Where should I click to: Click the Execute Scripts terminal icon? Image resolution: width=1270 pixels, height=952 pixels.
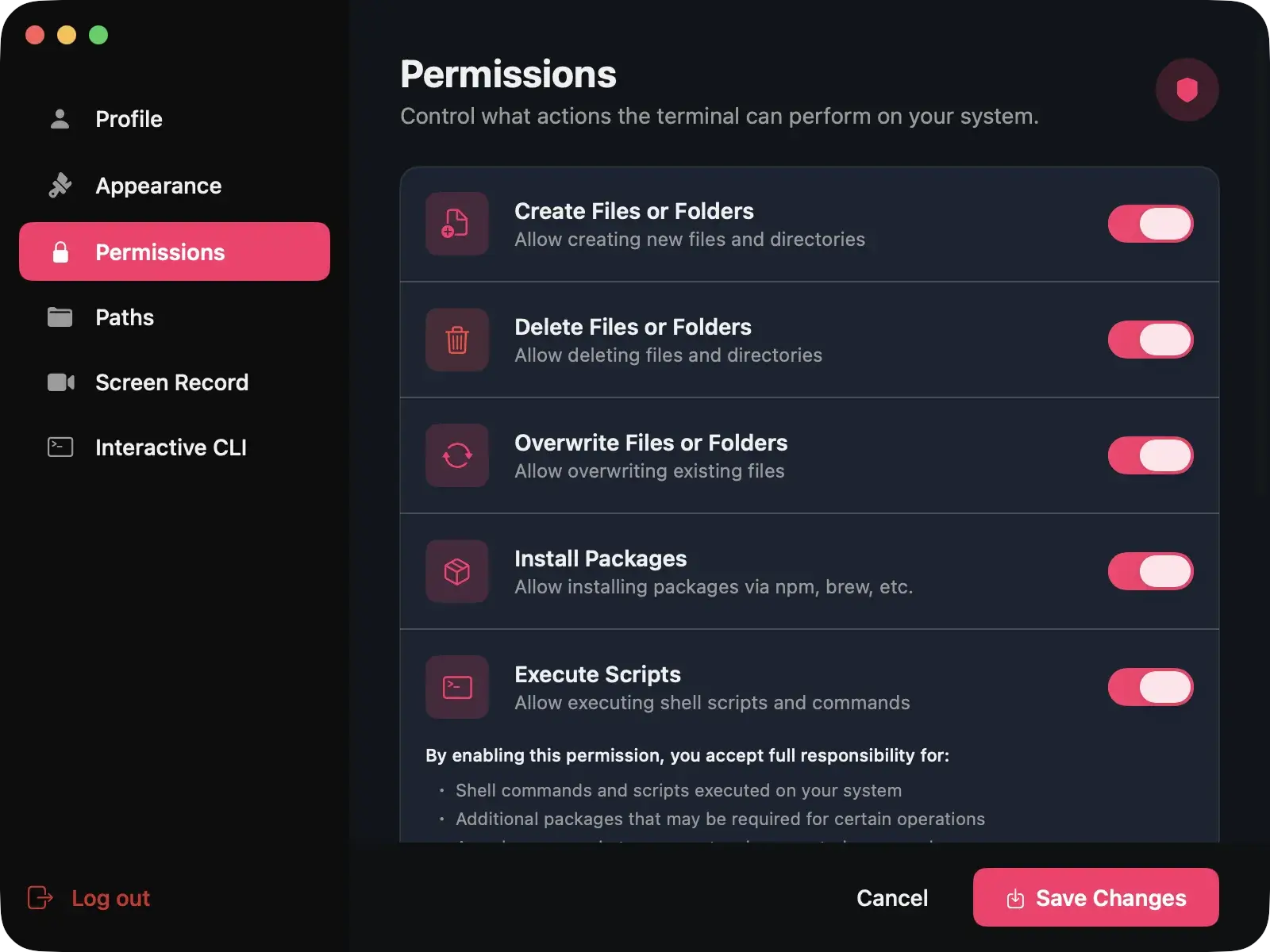pyautogui.click(x=456, y=687)
